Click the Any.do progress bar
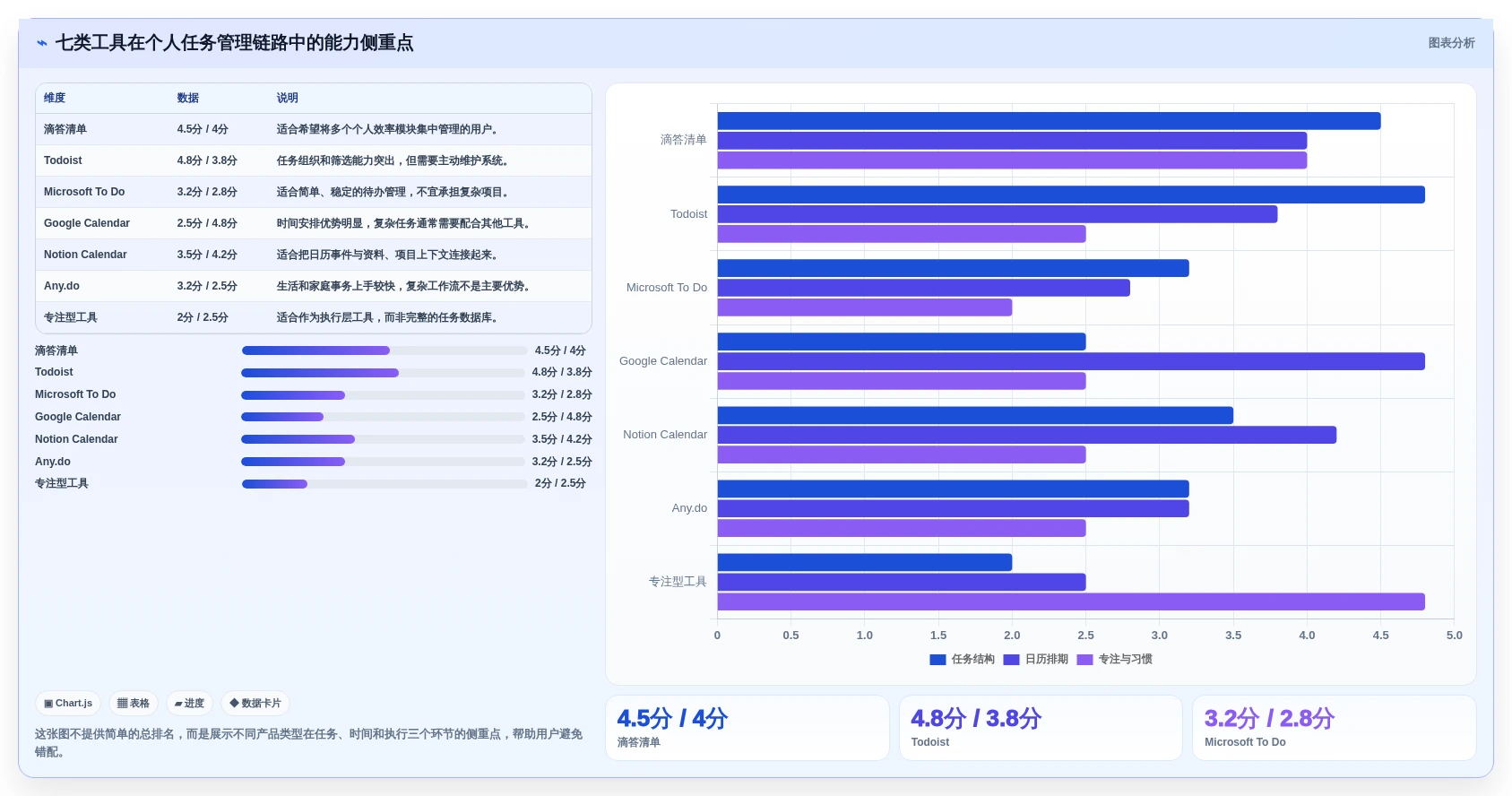This screenshot has width=1512, height=796. pos(383,462)
